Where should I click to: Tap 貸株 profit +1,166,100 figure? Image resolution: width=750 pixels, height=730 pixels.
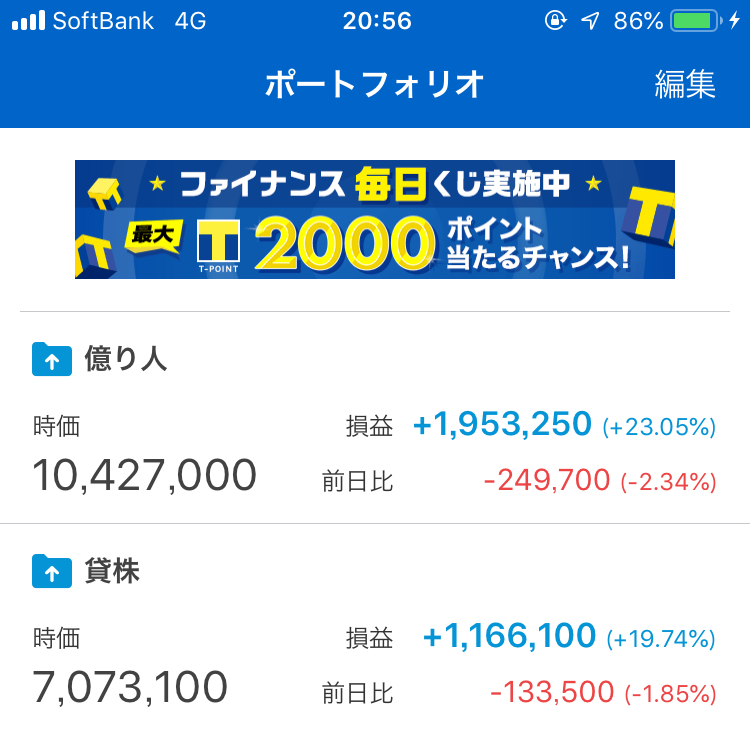click(509, 636)
